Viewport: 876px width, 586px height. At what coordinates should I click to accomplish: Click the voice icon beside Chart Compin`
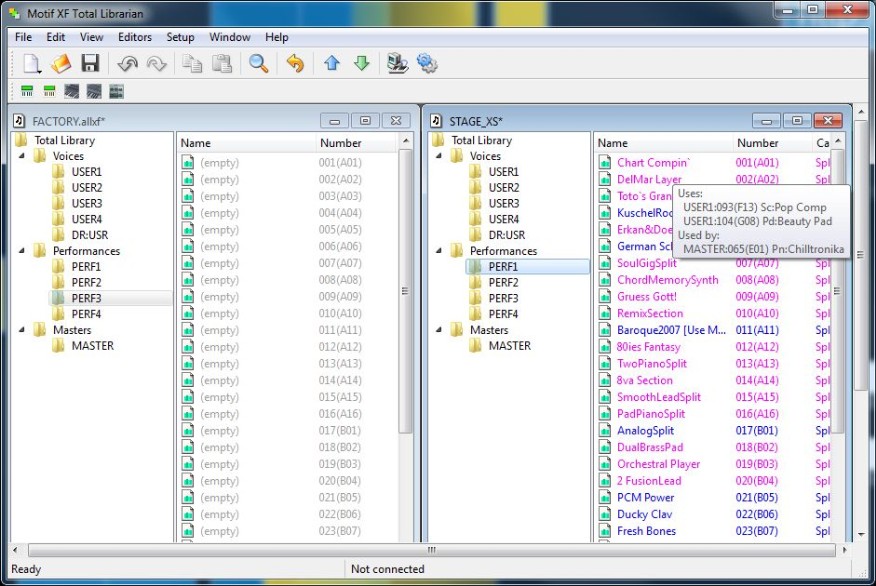click(x=604, y=163)
